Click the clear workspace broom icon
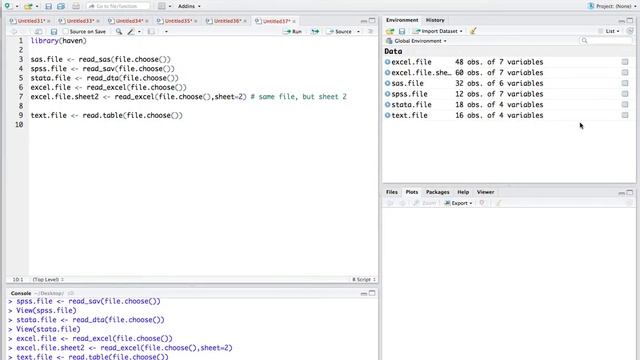Image resolution: width=640 pixels, height=360 pixels. coord(473,31)
